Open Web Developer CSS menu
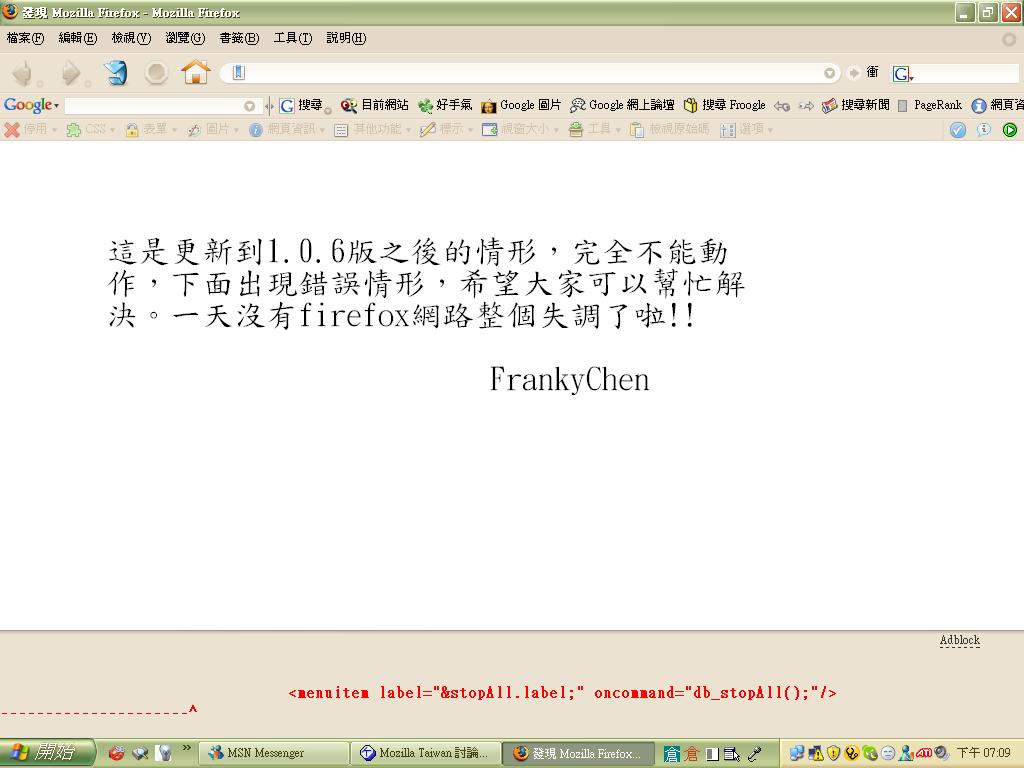Screen dimensions: 1024x768 coord(91,129)
